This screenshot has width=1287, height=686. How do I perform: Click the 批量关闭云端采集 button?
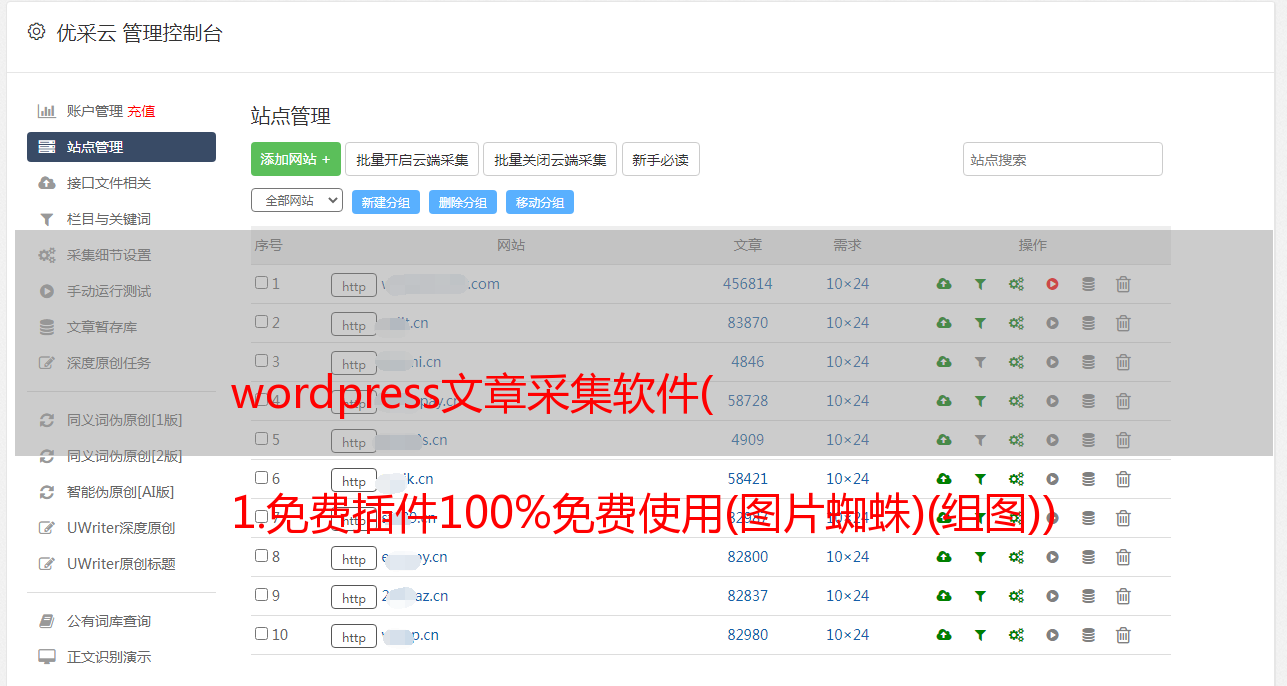click(550, 159)
